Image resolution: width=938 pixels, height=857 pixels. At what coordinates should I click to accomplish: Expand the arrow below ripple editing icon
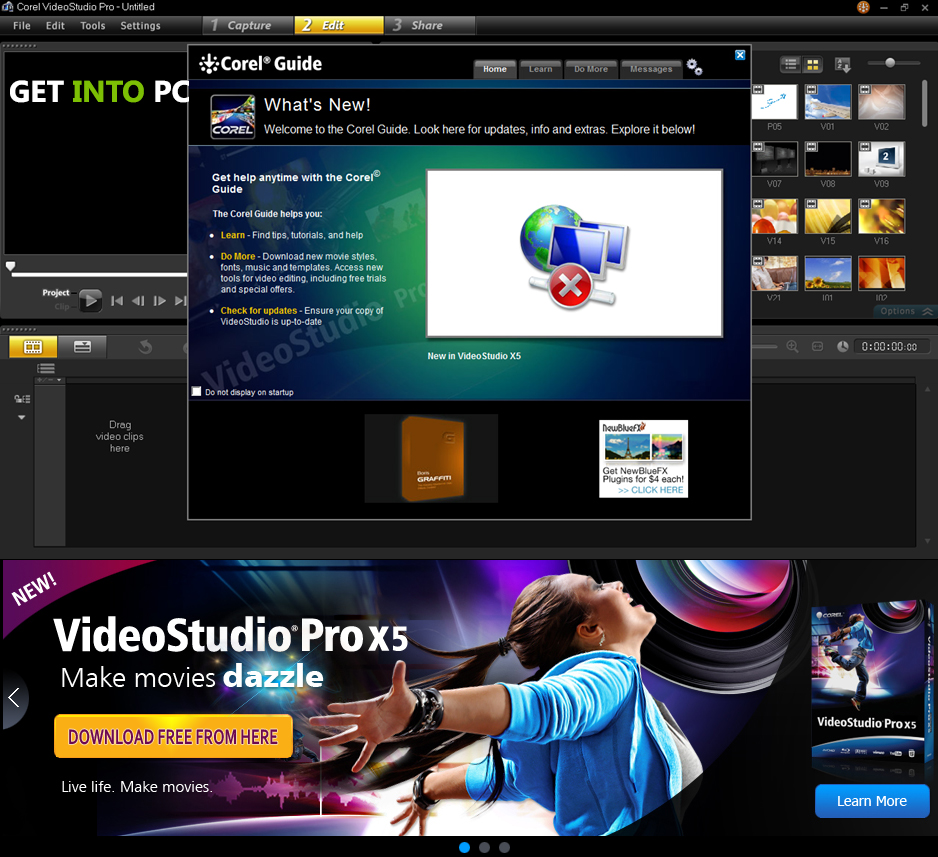[22, 417]
